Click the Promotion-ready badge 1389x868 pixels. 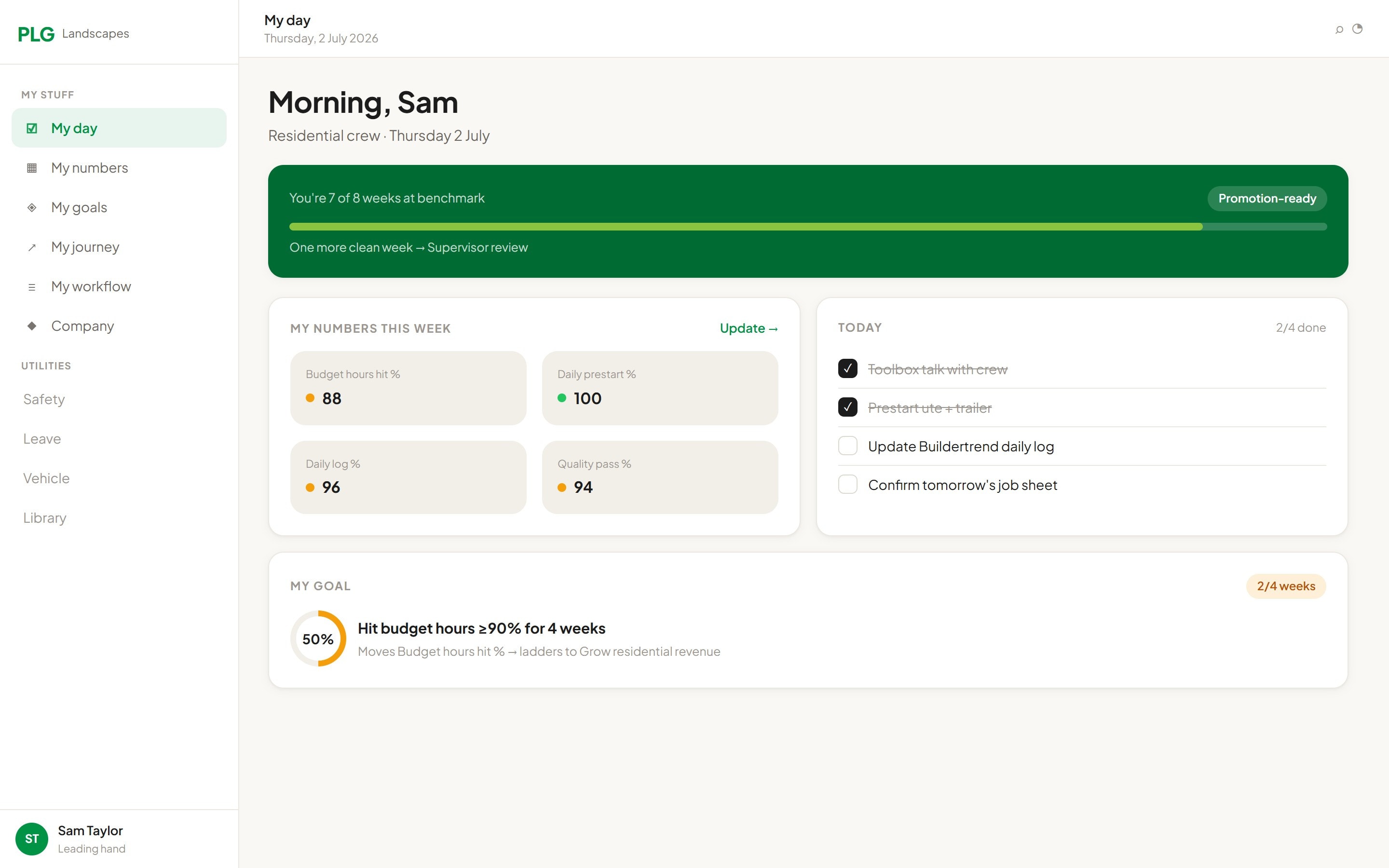tap(1267, 199)
